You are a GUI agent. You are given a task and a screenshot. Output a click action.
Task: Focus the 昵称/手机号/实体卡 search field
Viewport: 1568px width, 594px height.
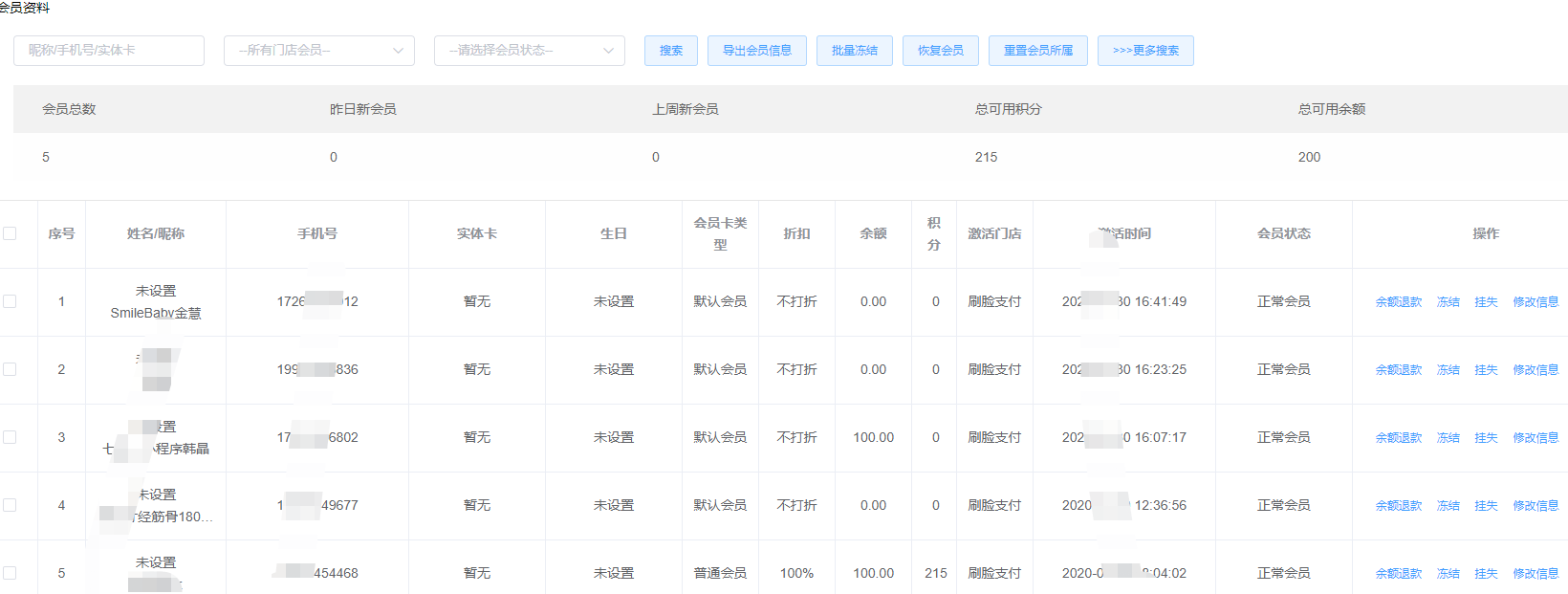click(x=109, y=51)
